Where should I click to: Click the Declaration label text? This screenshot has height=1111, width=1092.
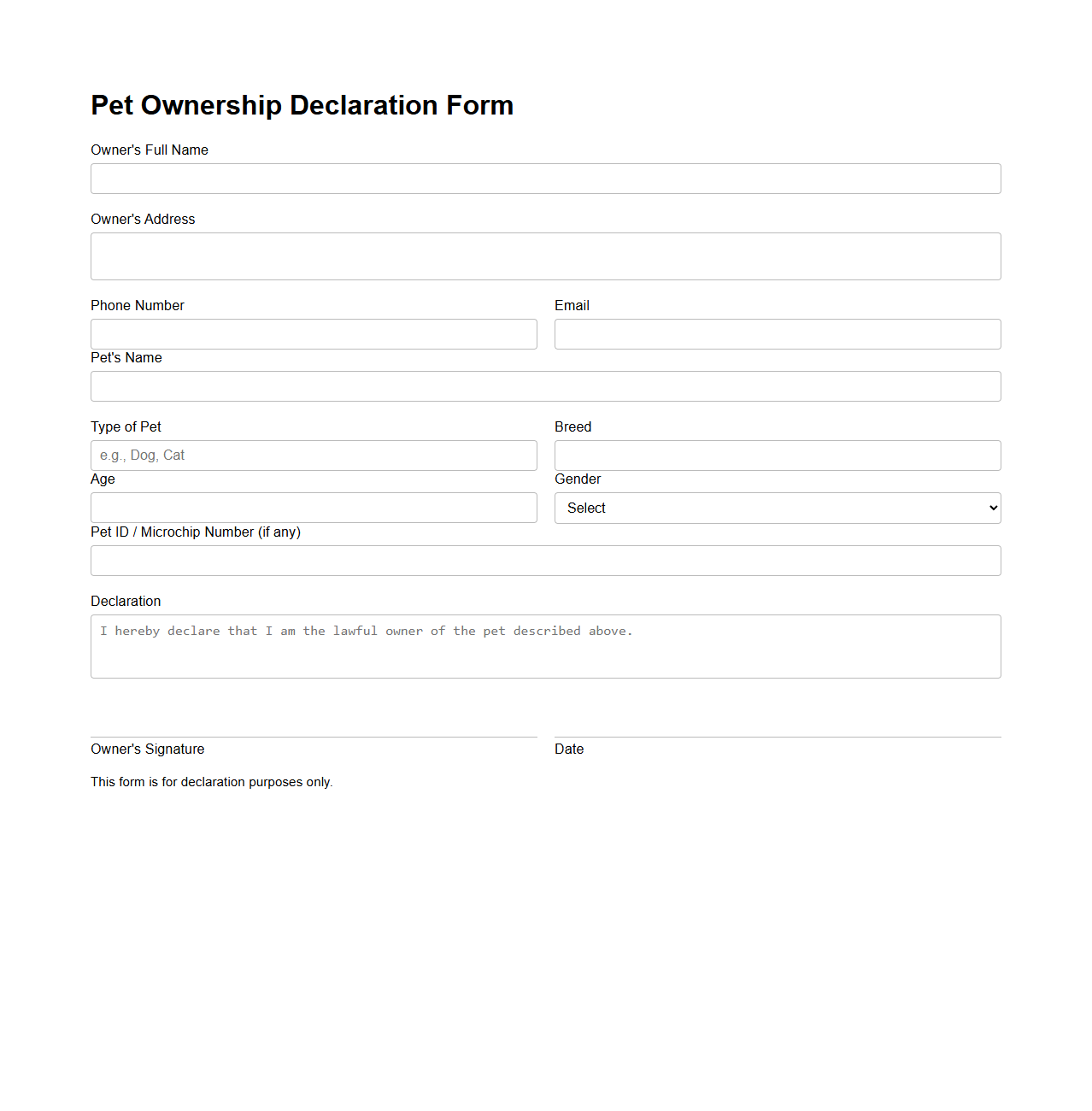point(125,601)
